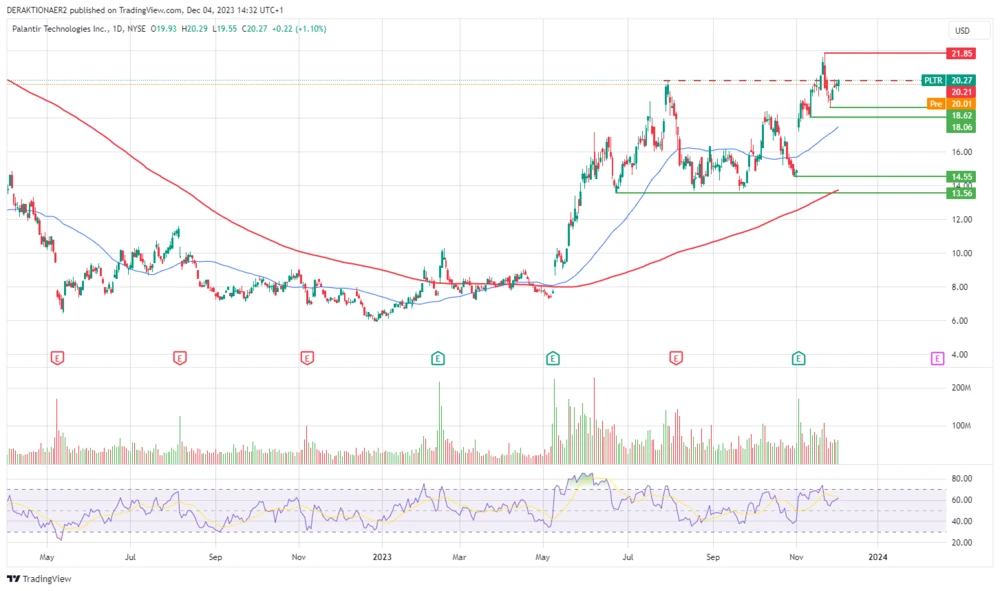Open the 1D interval selector in the legend
Image resolution: width=1000 pixels, height=591 pixels.
116,30
